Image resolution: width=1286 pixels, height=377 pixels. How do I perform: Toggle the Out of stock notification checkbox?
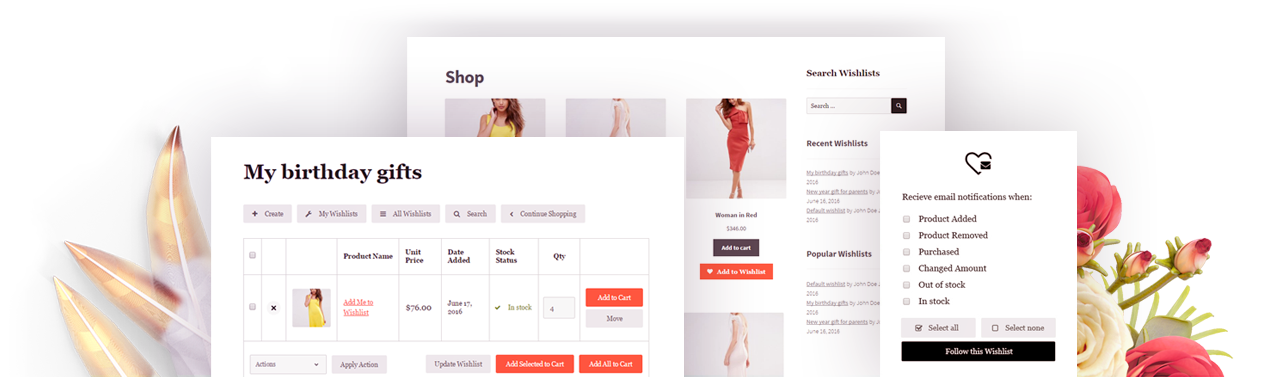907,285
